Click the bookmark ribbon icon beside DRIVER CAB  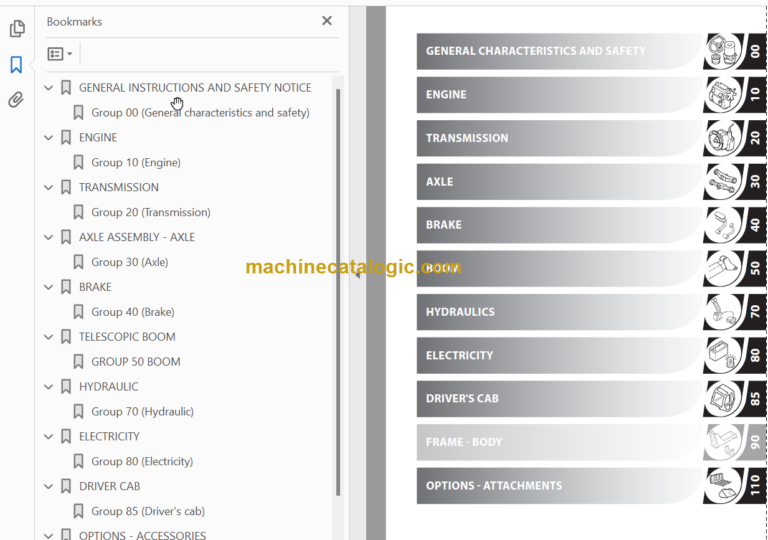point(66,487)
